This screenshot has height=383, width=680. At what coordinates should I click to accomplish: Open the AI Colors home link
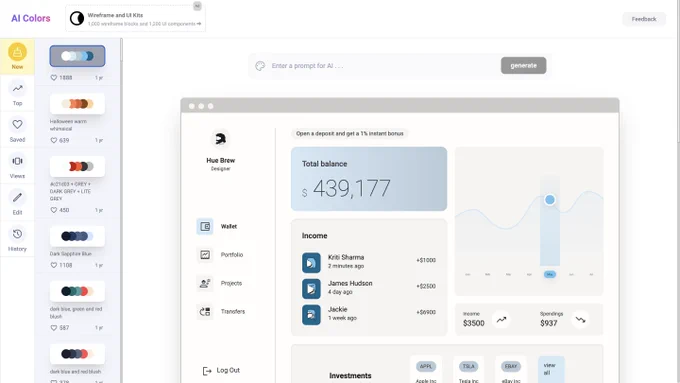[31, 18]
